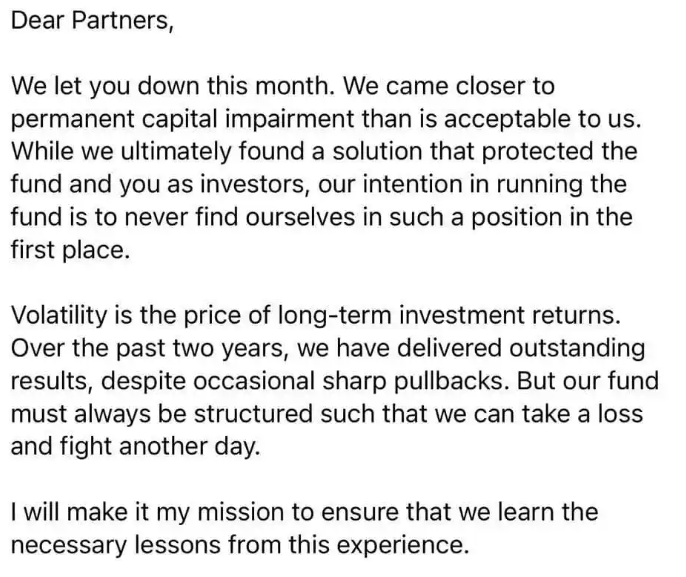Click the greeting 'Dear Partners,'
686x577 pixels.
click(92, 21)
